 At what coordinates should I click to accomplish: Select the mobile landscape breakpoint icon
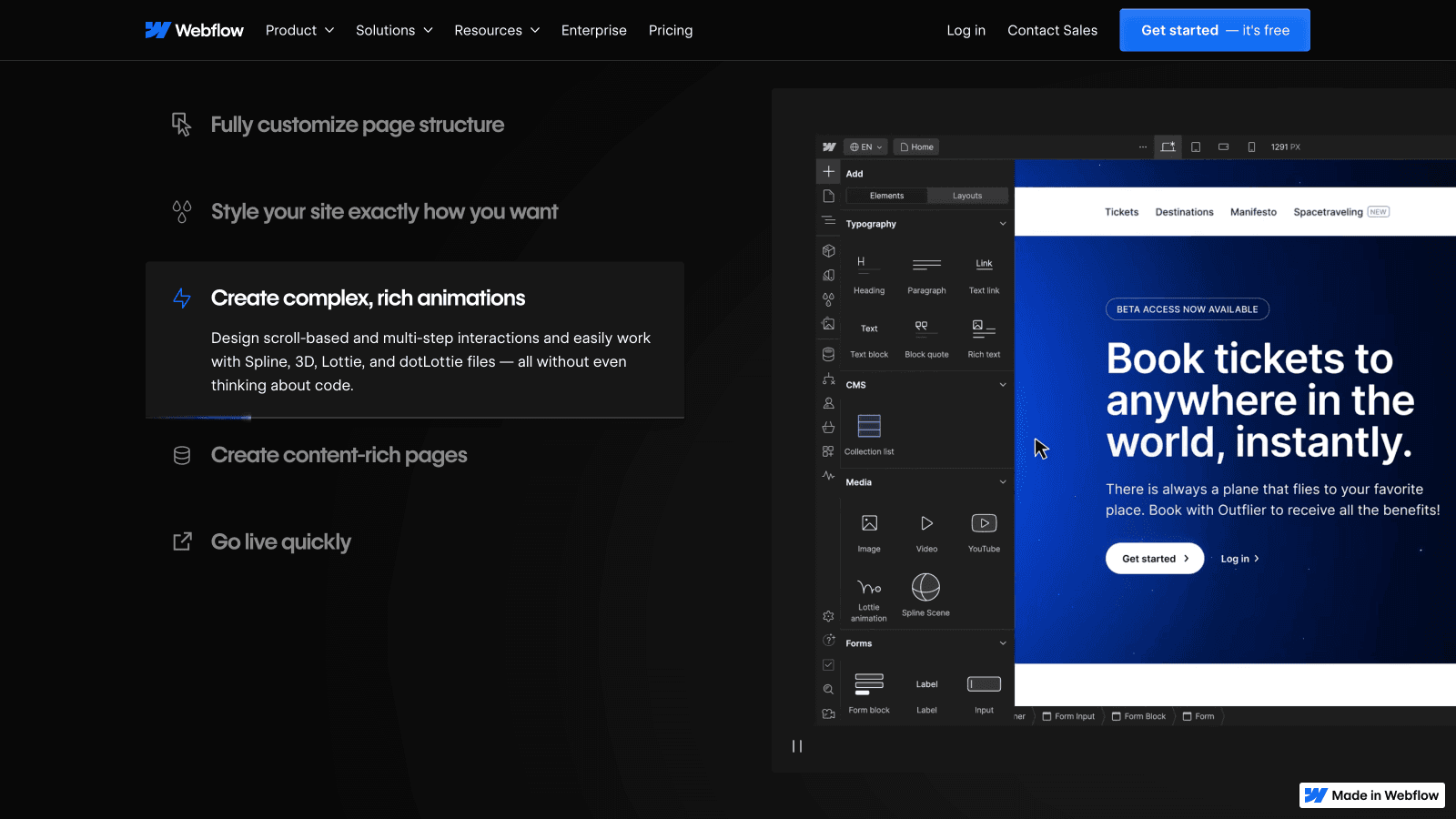1224,147
